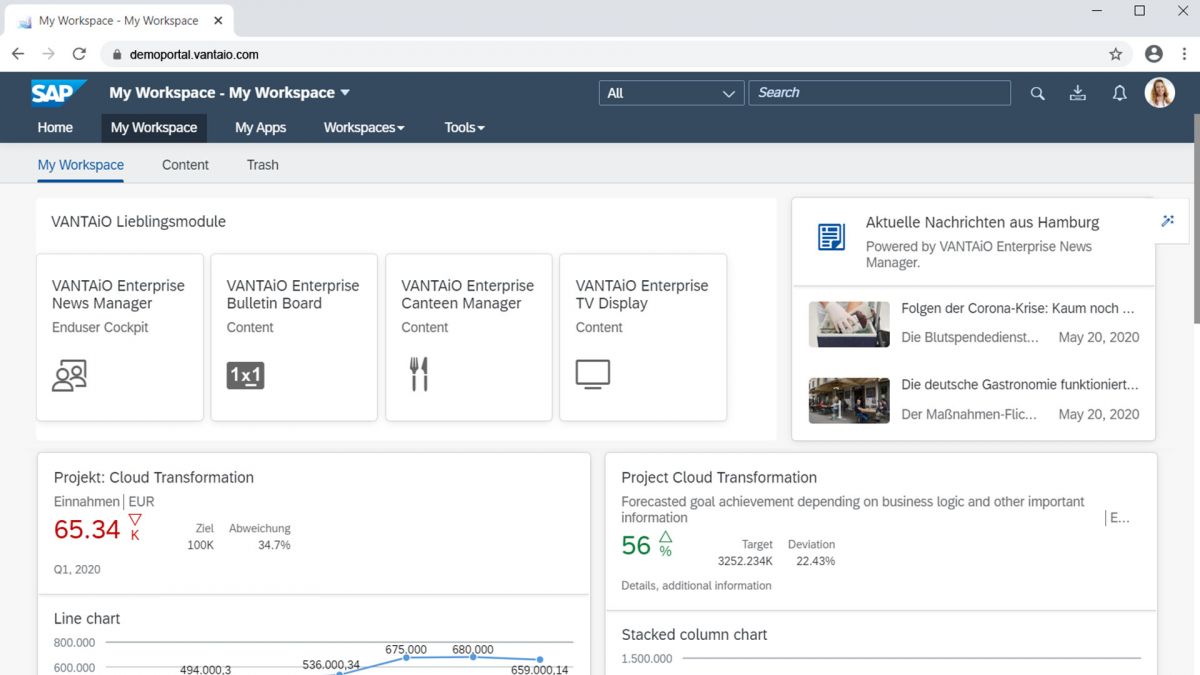Open the downloads tray icon in header

click(1078, 93)
